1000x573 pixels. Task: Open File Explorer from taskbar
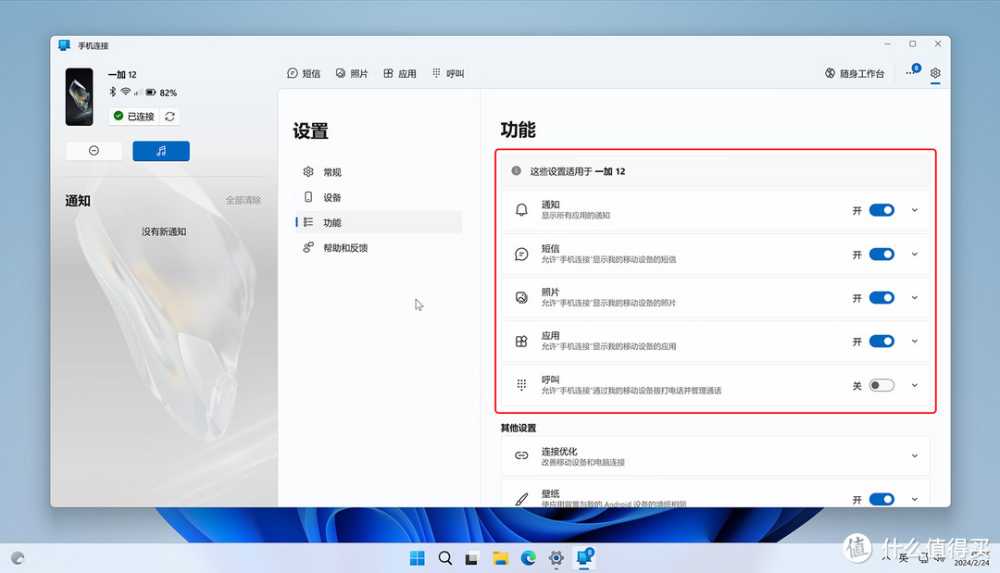pos(500,558)
